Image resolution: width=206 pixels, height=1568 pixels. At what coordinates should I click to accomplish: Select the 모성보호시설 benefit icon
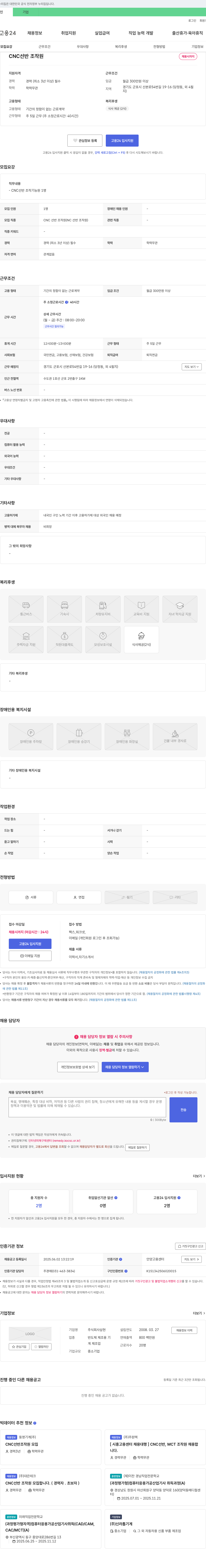point(103,639)
